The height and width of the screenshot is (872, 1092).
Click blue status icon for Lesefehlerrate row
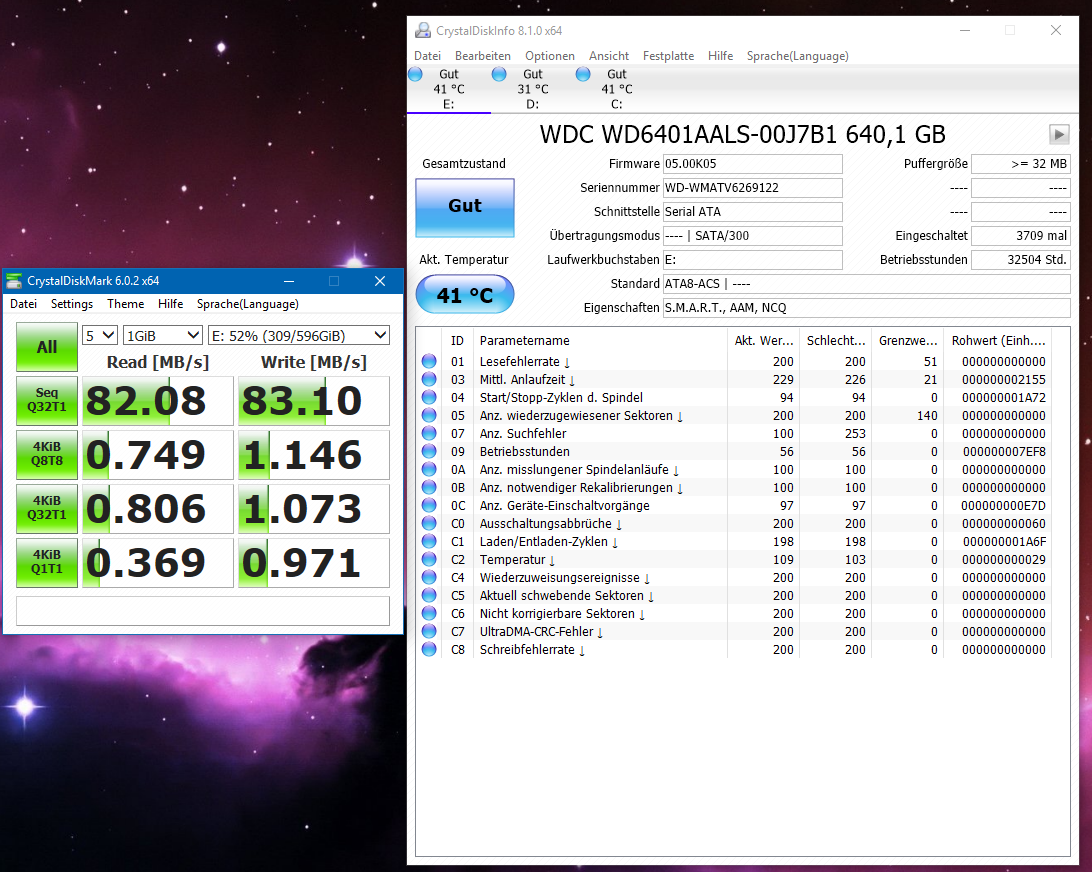(429, 361)
